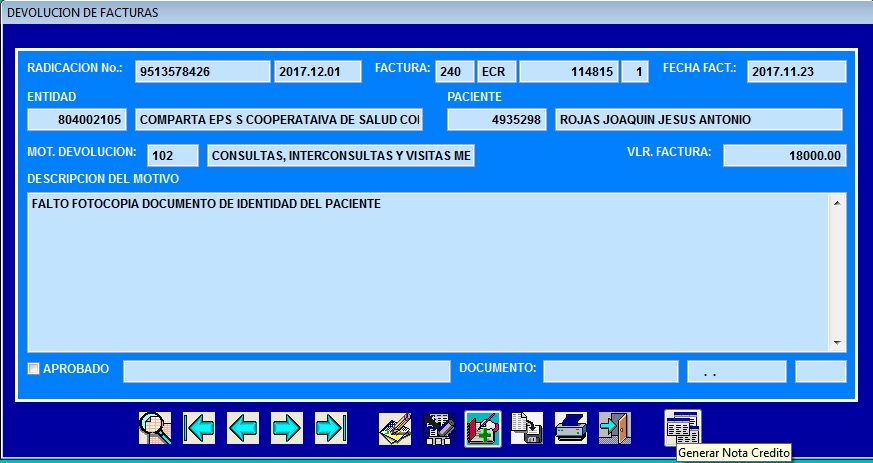Viewport: 873px width, 463px height.
Task: Click the paciente ID field 4935298
Action: (497, 120)
